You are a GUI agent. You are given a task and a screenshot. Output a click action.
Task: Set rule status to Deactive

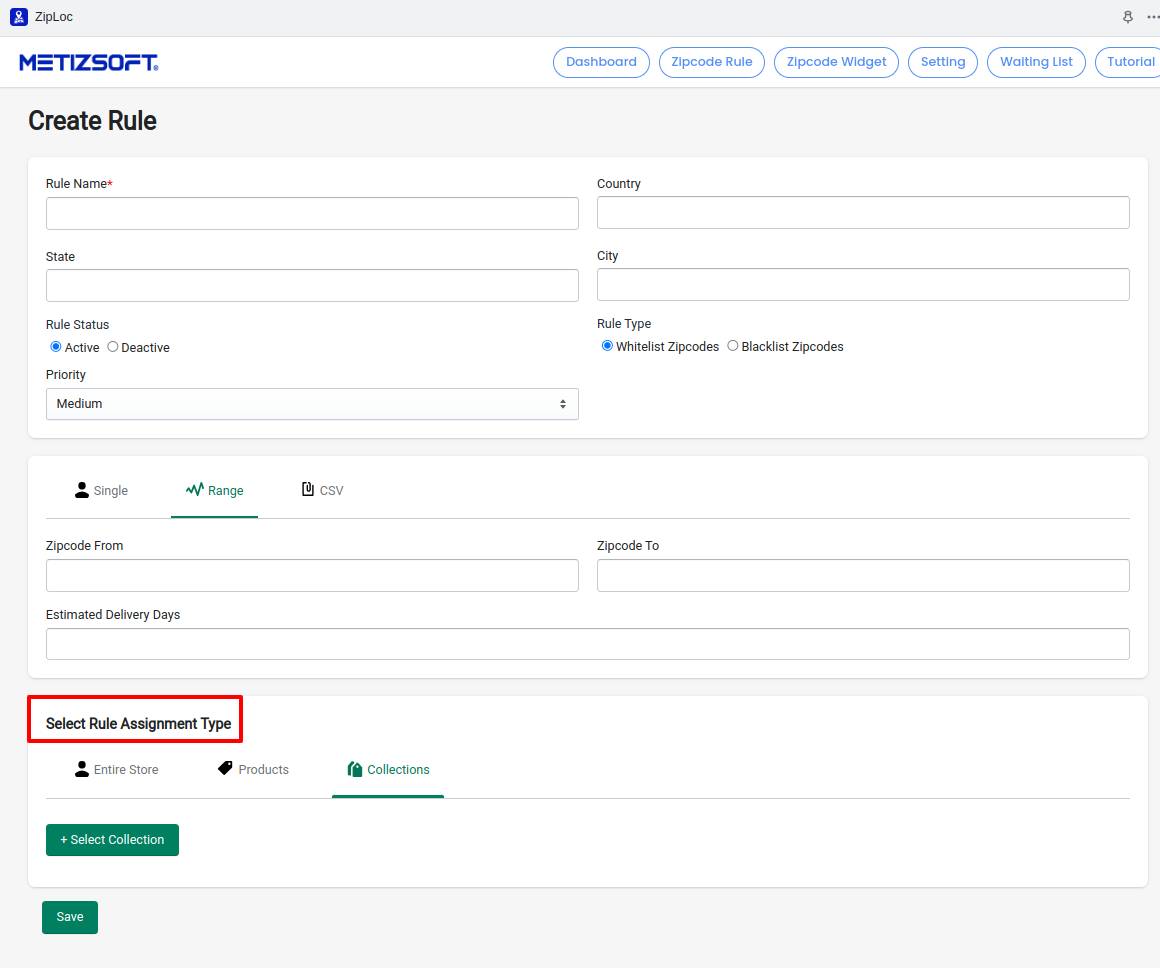point(113,347)
